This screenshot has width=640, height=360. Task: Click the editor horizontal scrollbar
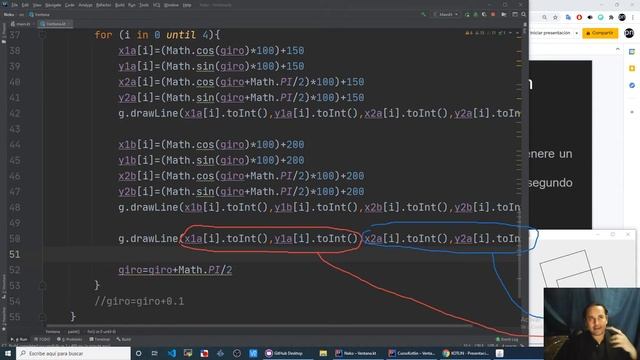(x=259, y=326)
